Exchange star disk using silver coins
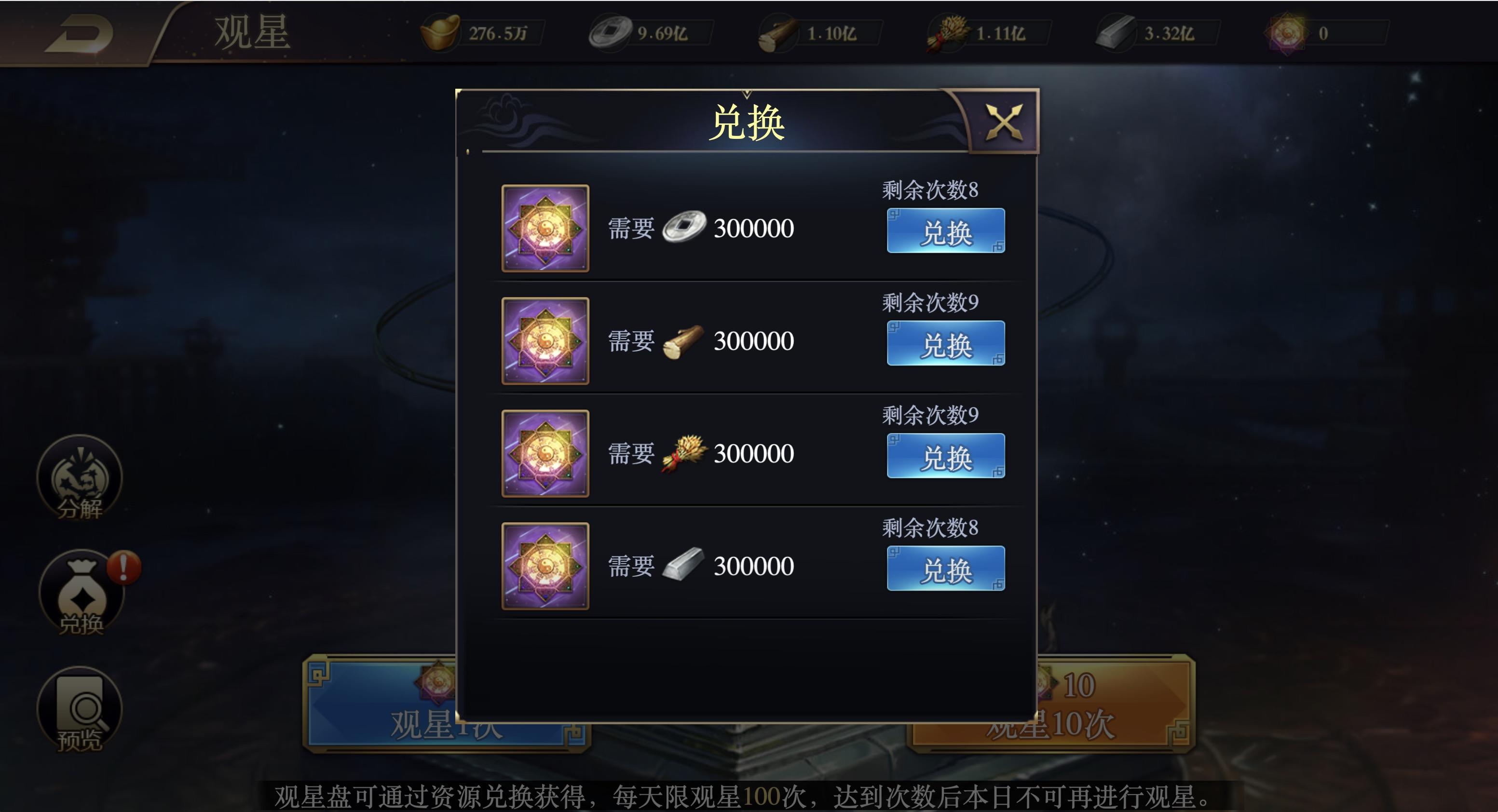 (x=946, y=230)
